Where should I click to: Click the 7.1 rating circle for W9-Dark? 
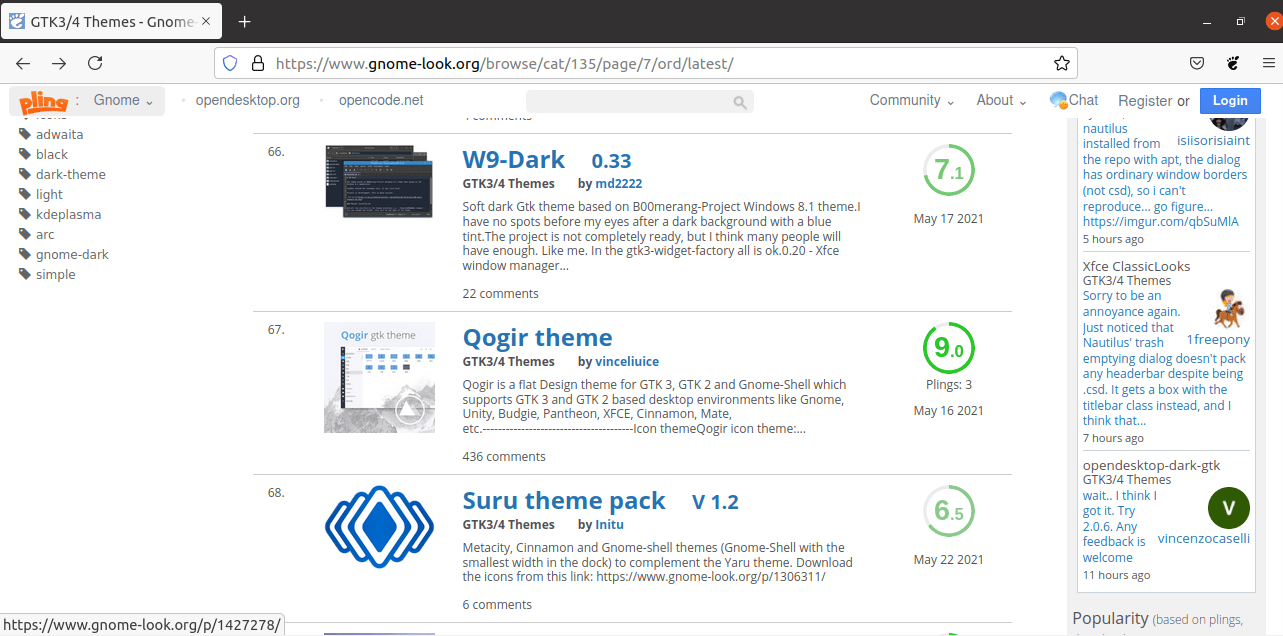(948, 171)
